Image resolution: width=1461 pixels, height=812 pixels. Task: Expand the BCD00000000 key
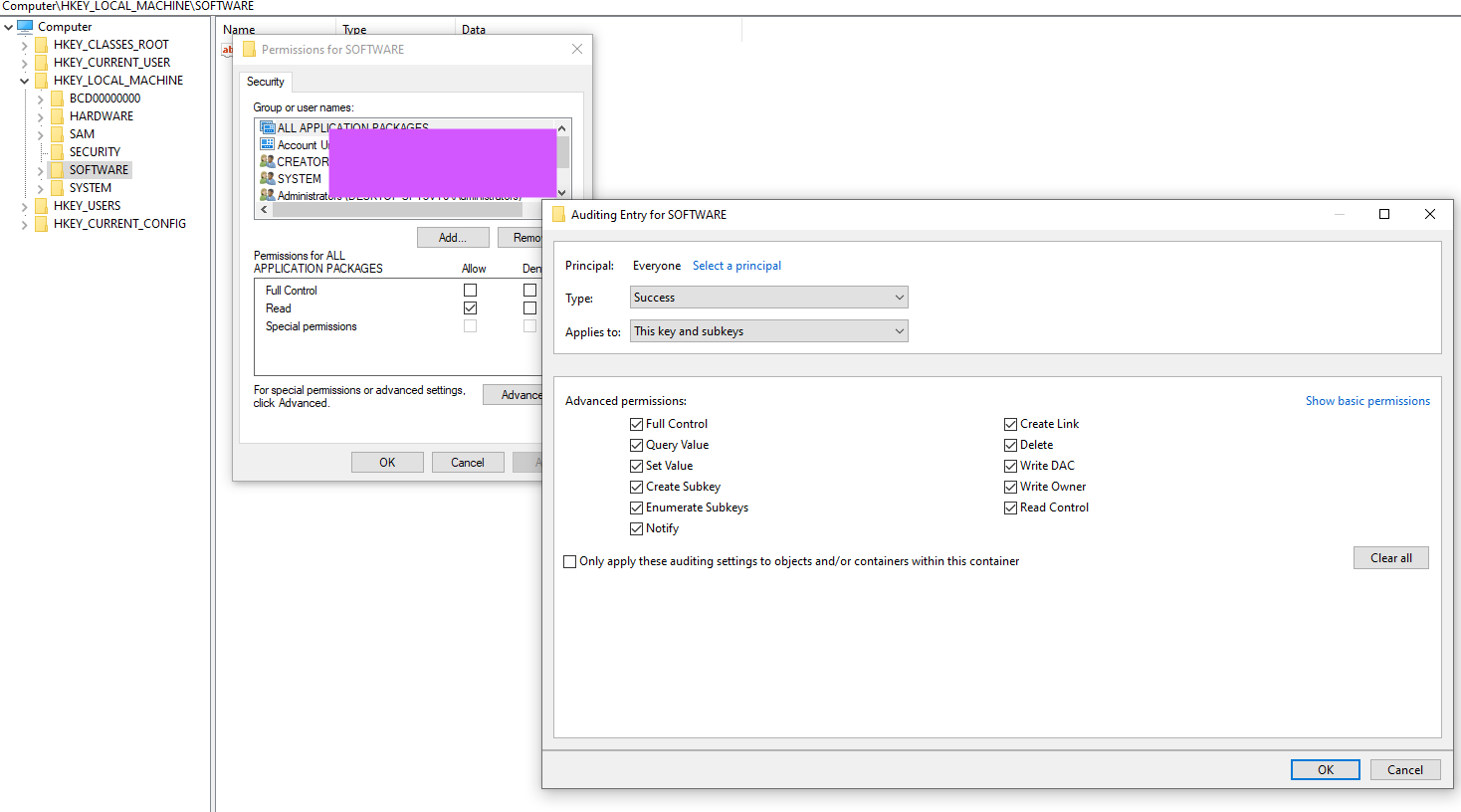tap(41, 99)
